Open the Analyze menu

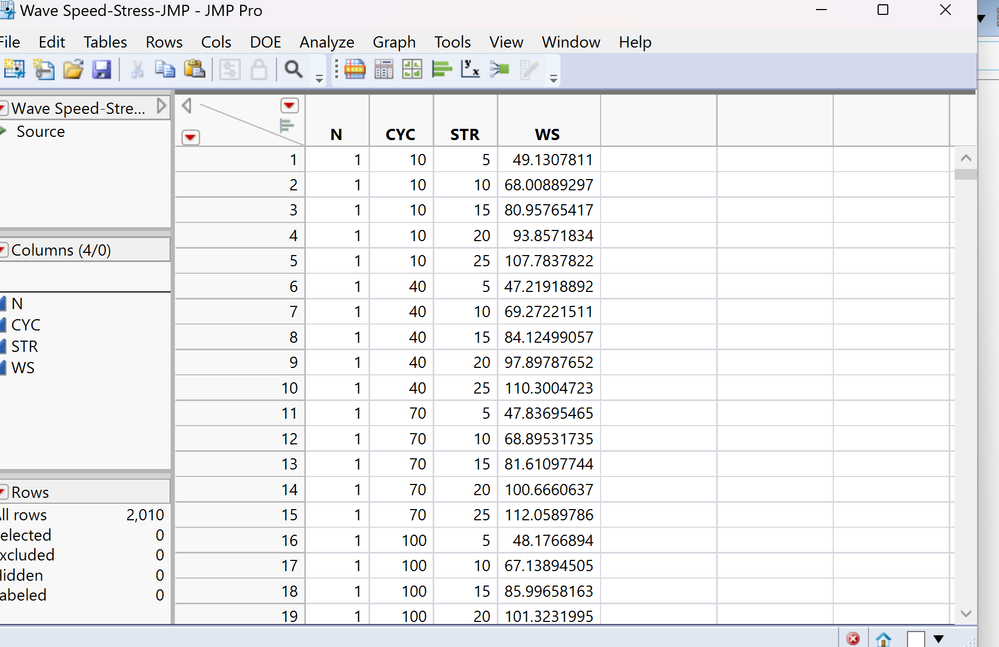pyautogui.click(x=326, y=42)
